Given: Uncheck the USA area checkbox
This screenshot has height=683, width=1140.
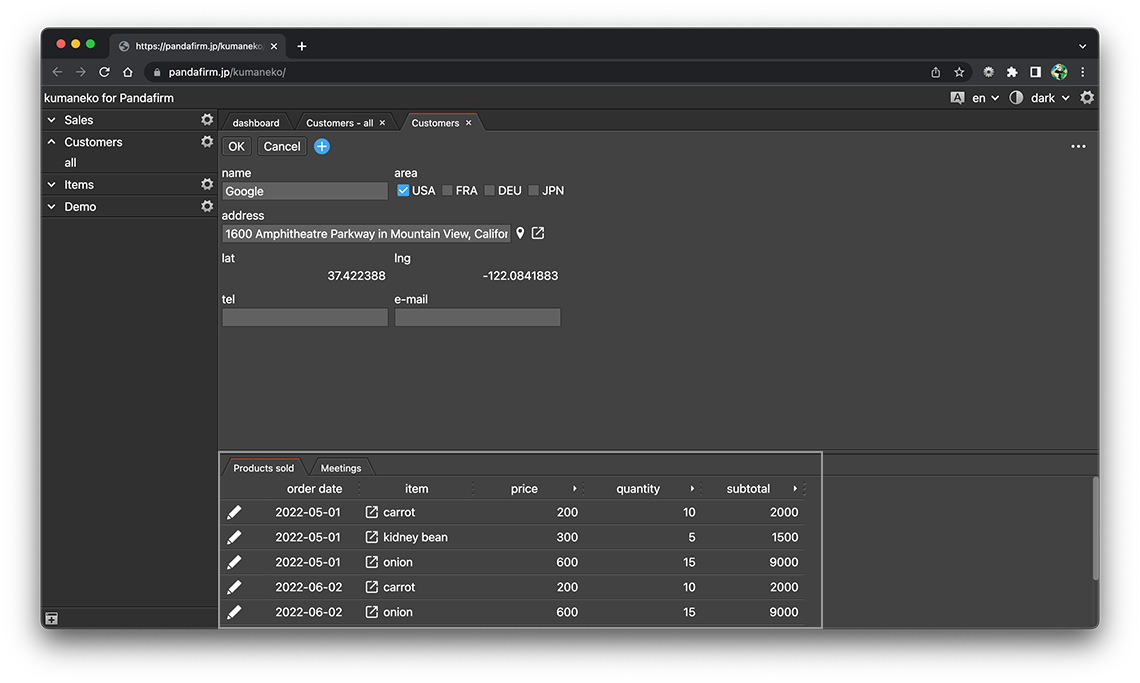Looking at the screenshot, I should point(403,190).
